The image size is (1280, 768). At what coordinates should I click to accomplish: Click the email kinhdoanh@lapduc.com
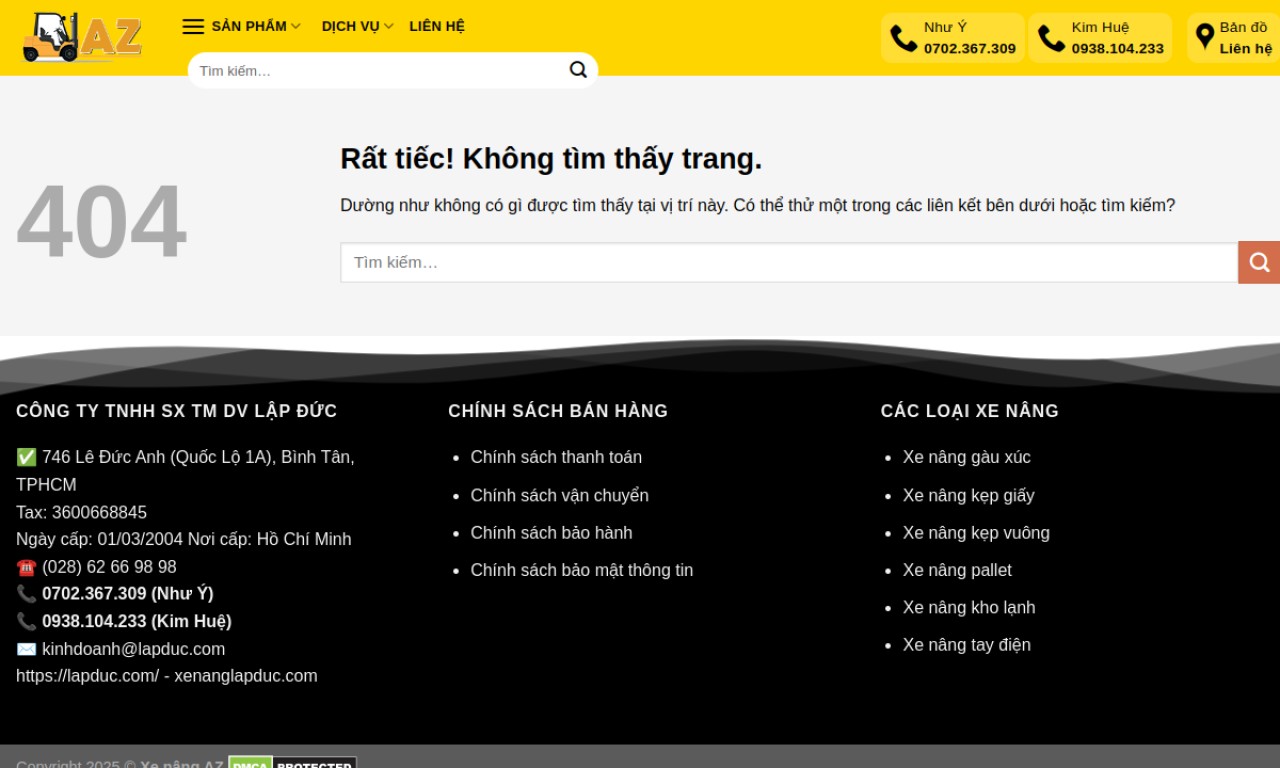[133, 649]
